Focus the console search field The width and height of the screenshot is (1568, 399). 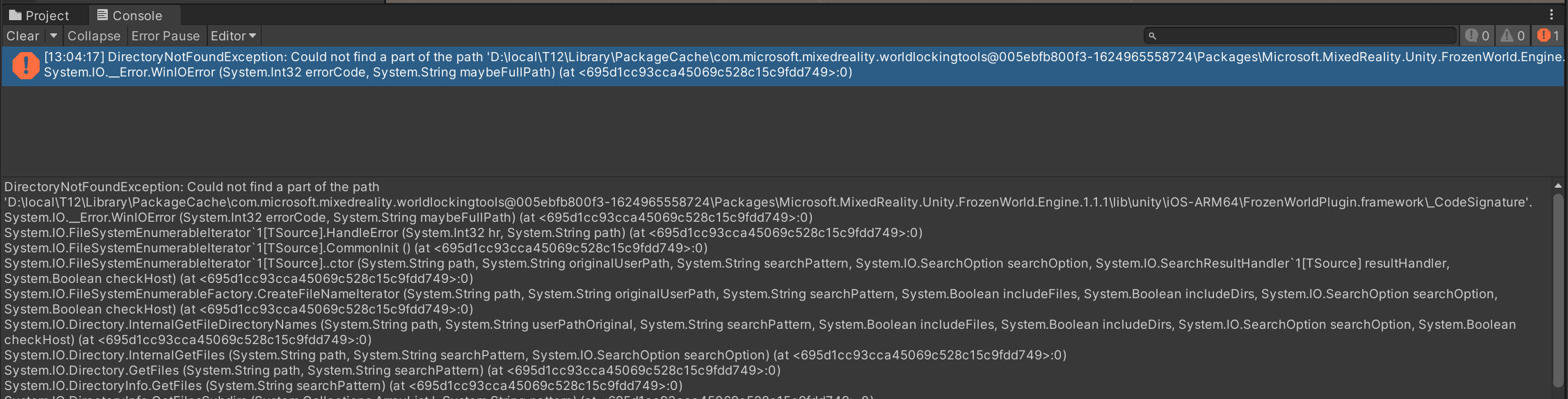point(1299,36)
